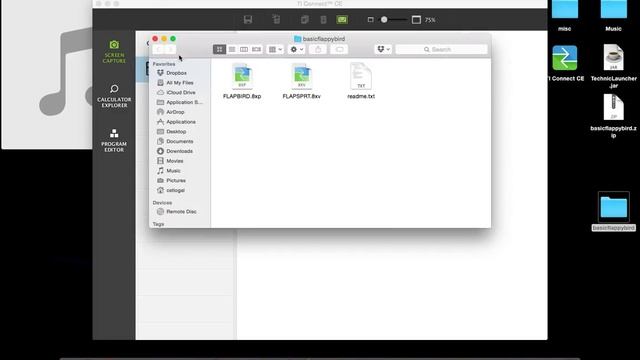This screenshot has width=640, height=360.
Task: Open Pictures in Finder sidebar
Action: 176,180
